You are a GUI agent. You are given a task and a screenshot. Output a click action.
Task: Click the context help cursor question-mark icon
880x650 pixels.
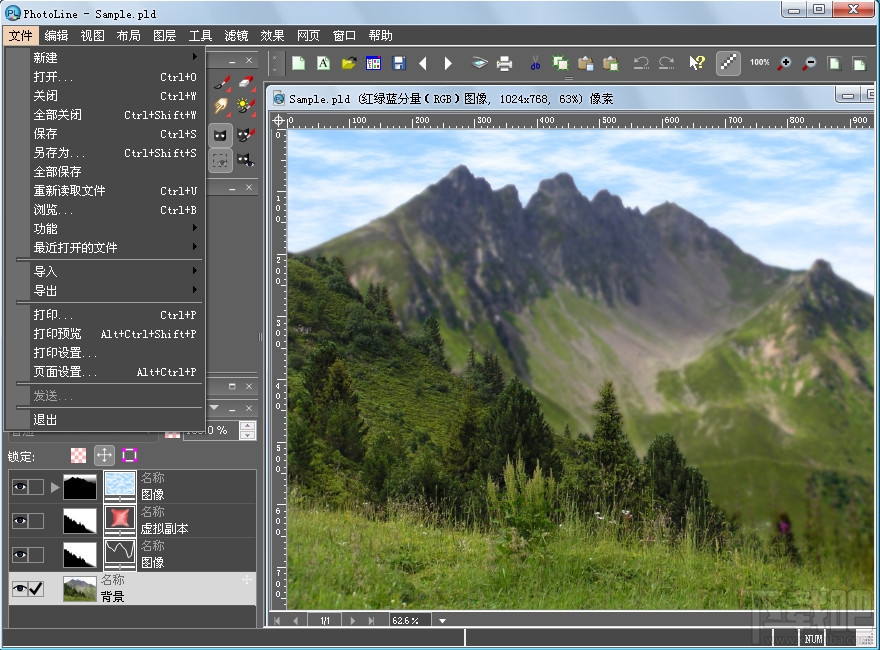click(696, 63)
